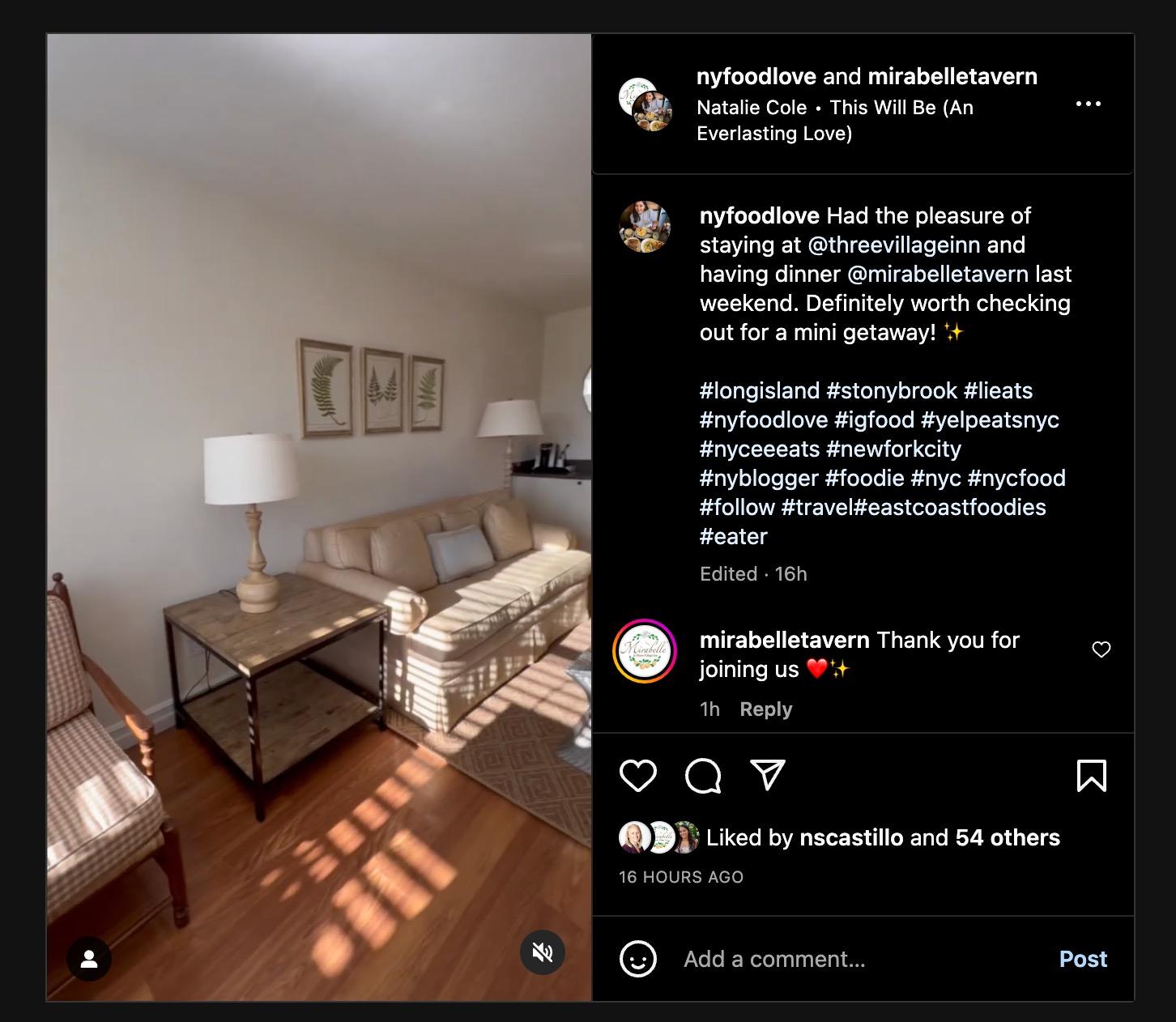1176x1022 pixels.
Task: Open the emoji picker smiley icon
Action: 637,959
